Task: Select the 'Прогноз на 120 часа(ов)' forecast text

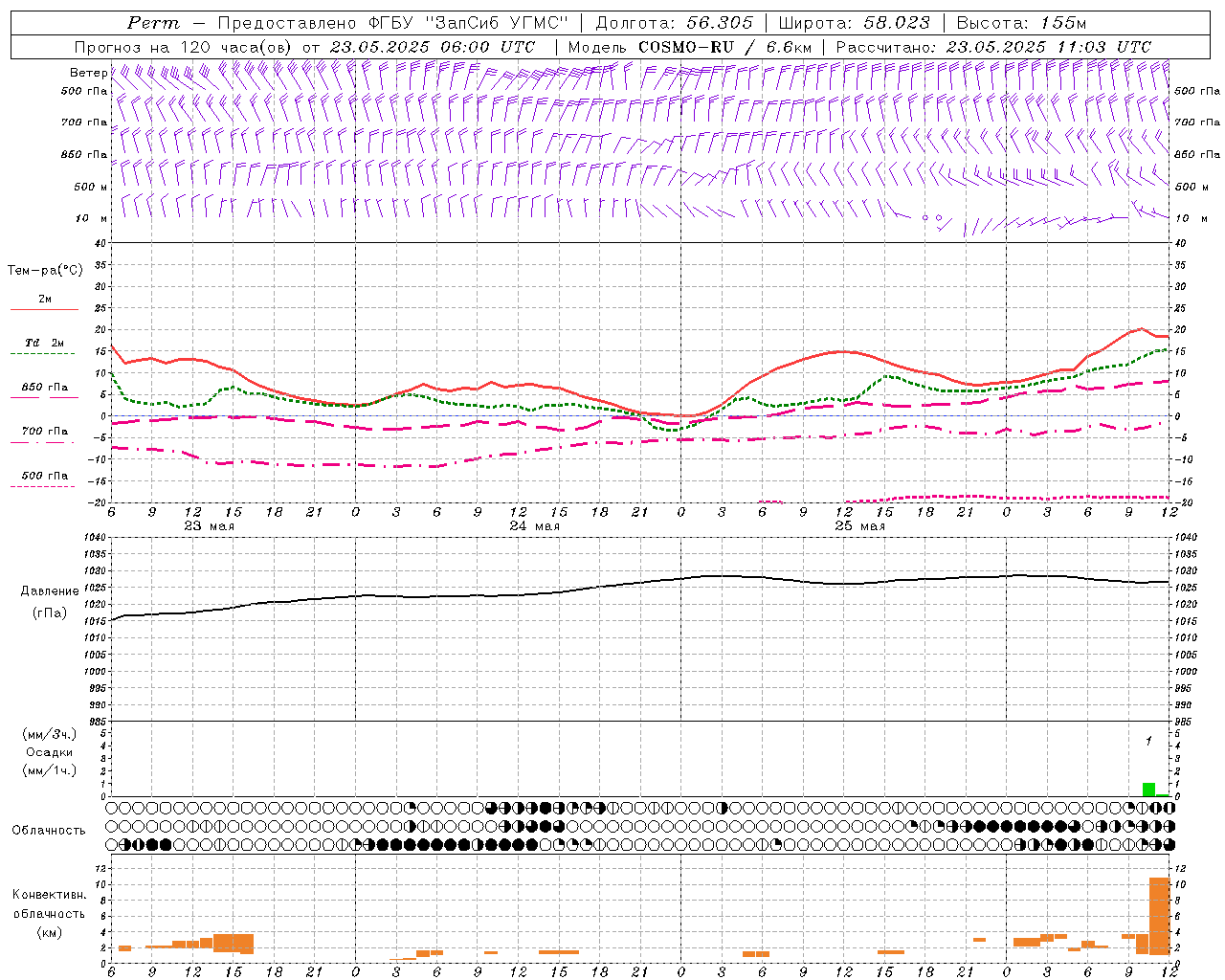Action: [185, 47]
